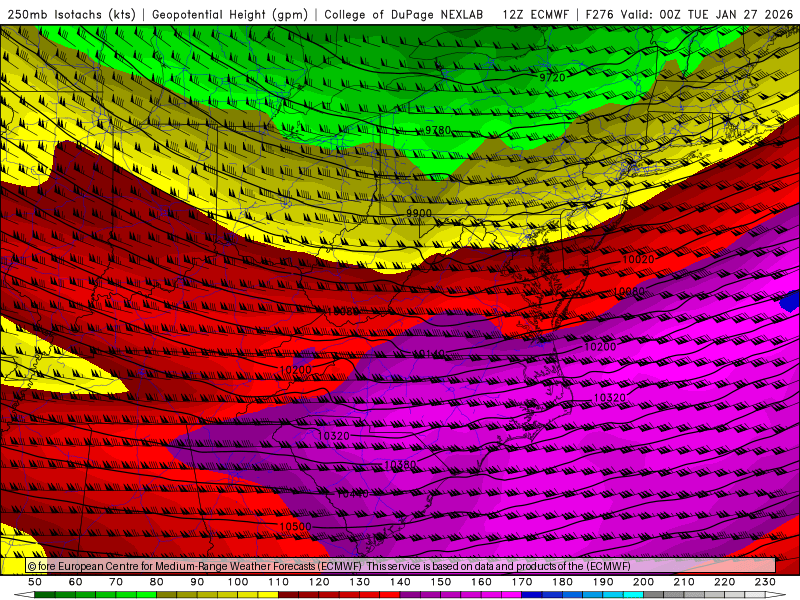The height and width of the screenshot is (600, 800).
Task: Click the '12Z ECMWF' model run label
Action: pos(535,14)
